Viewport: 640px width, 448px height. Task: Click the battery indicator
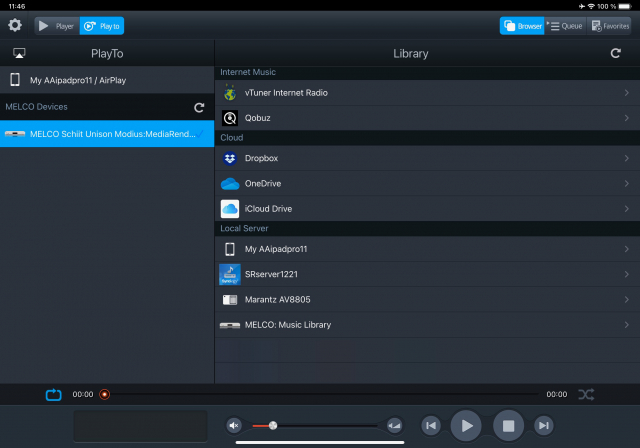pos(625,6)
